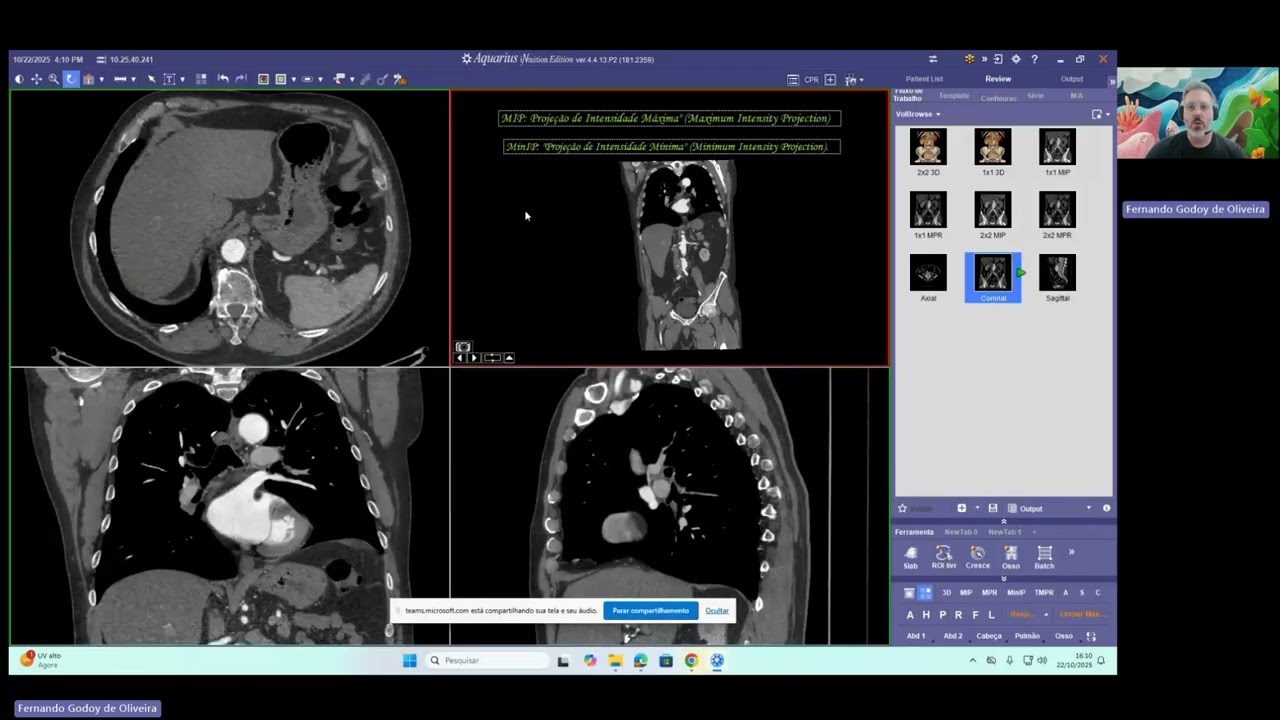
Task: Click the info icon in the Output bar
Action: [x=1106, y=508]
